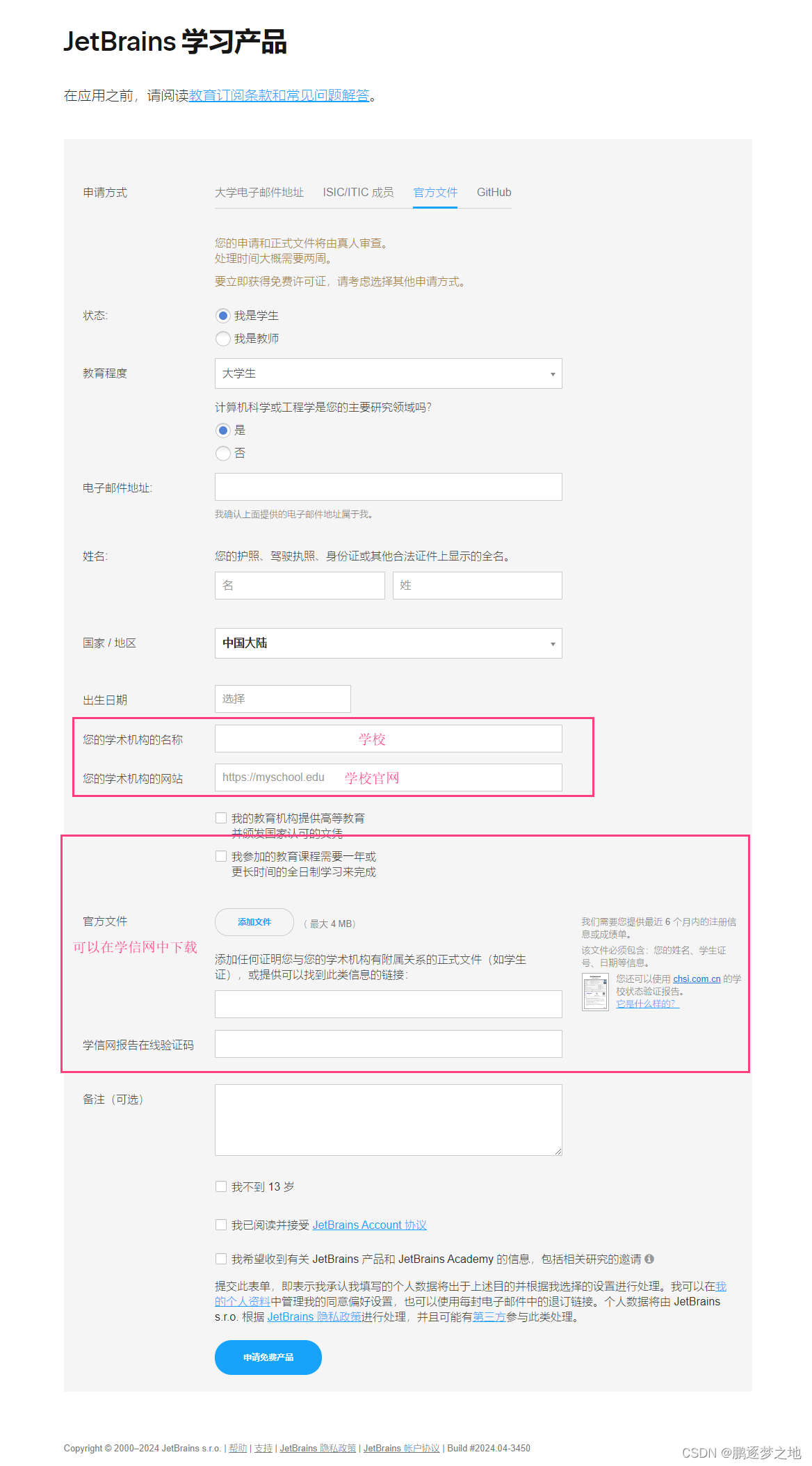Open the 国家 / 地区 dropdown showing 中国大陆
Screen dimensions: 812x1466
(x=388, y=643)
